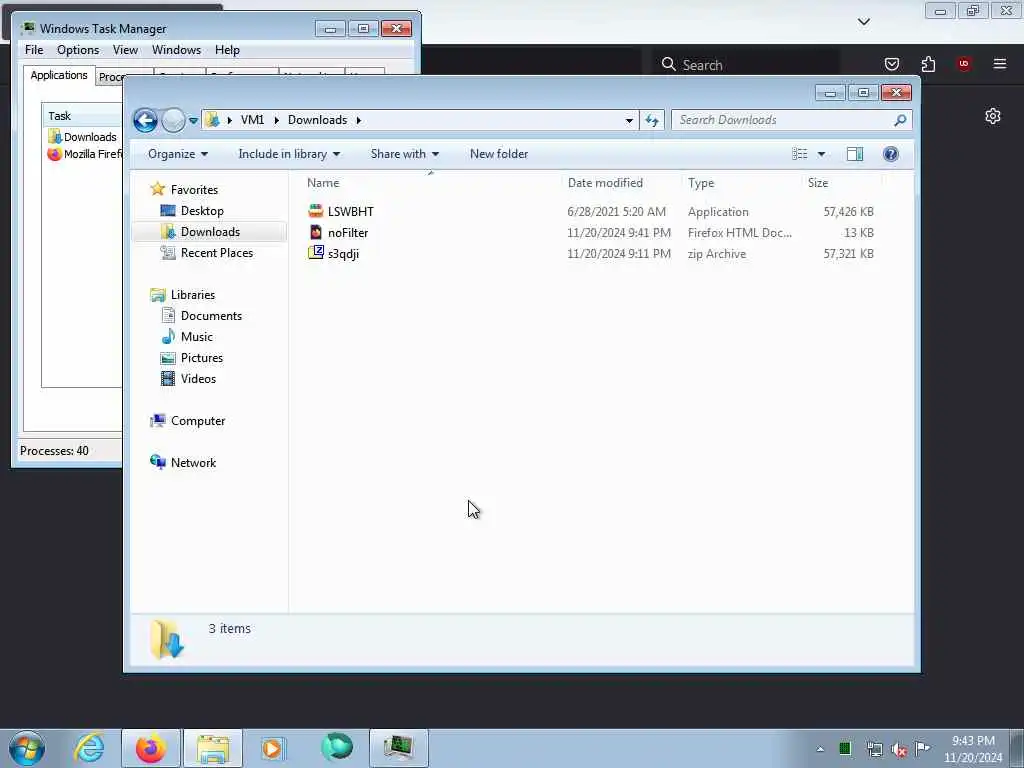Open the address bar history dropdown
1024x768 pixels.
coord(629,120)
